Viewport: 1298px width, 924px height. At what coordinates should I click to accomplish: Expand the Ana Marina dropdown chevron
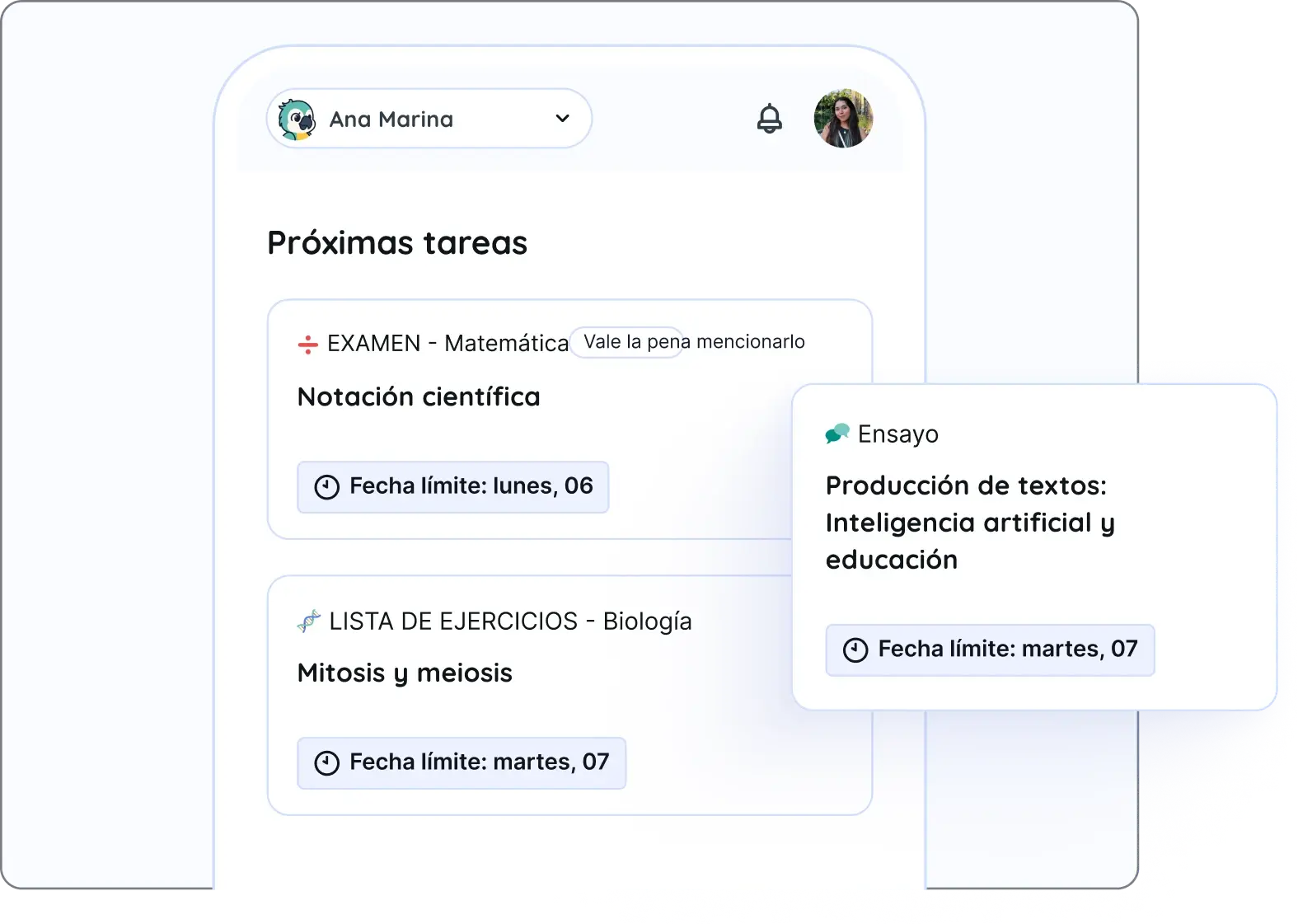pos(562,119)
